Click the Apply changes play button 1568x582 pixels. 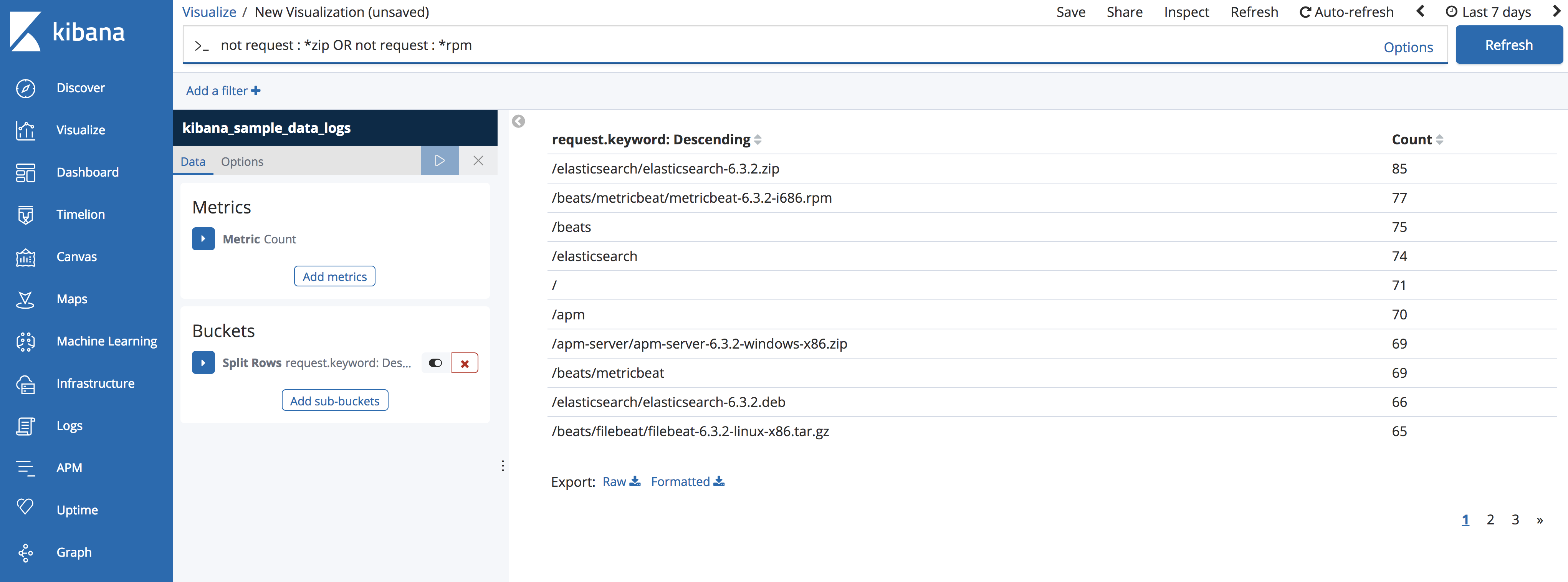(440, 161)
